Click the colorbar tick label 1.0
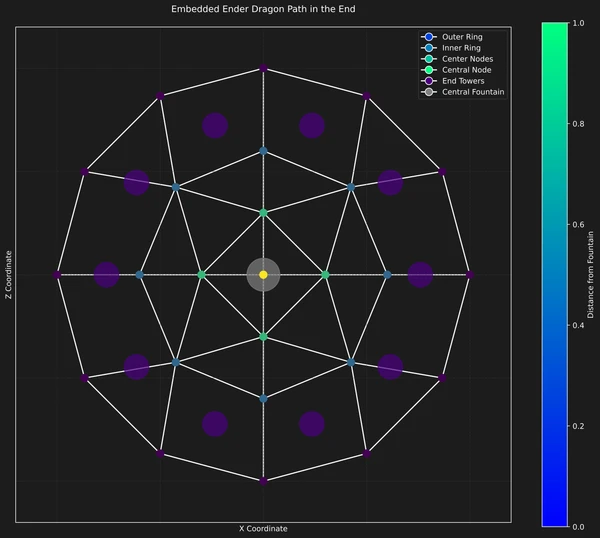This screenshot has width=600, height=538. tap(578, 23)
